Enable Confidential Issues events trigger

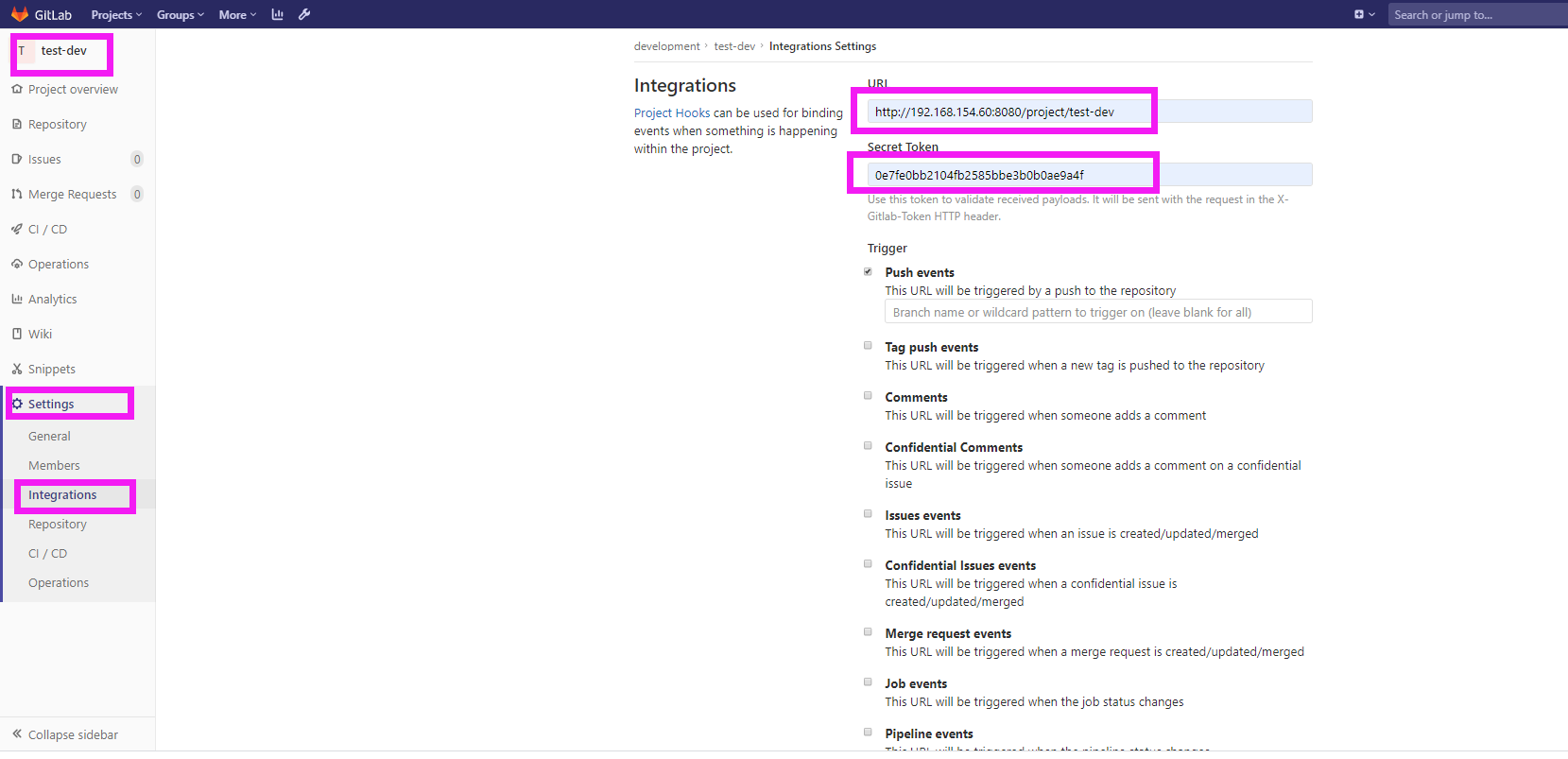coord(868,564)
